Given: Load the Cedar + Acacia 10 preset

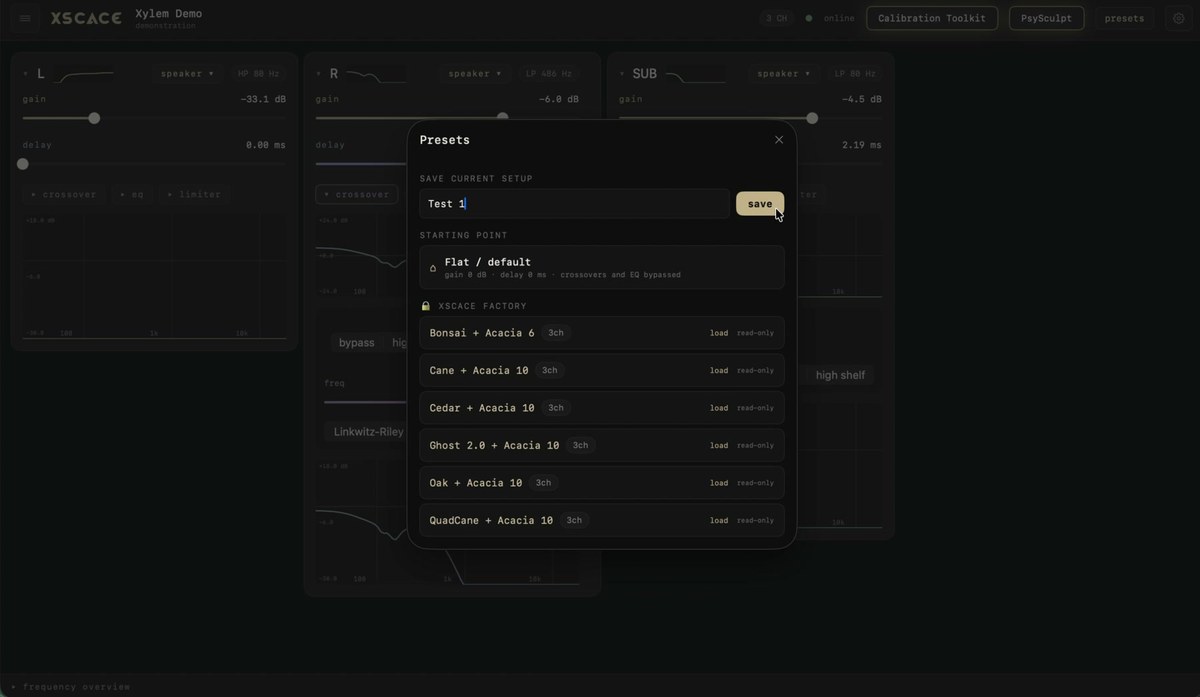Looking at the screenshot, I should [719, 408].
